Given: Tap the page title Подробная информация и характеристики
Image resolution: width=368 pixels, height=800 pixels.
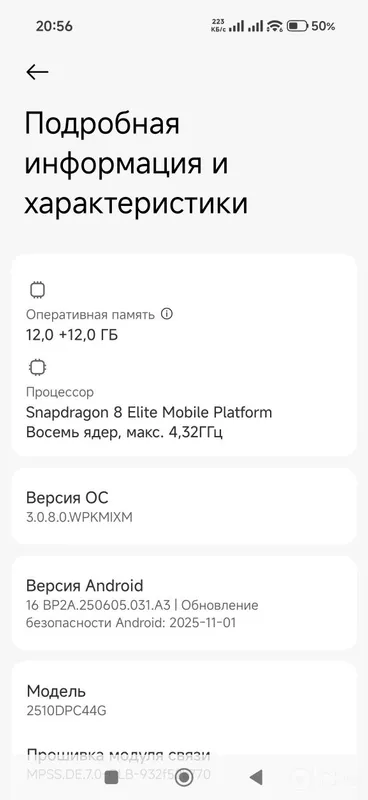Looking at the screenshot, I should (136, 164).
